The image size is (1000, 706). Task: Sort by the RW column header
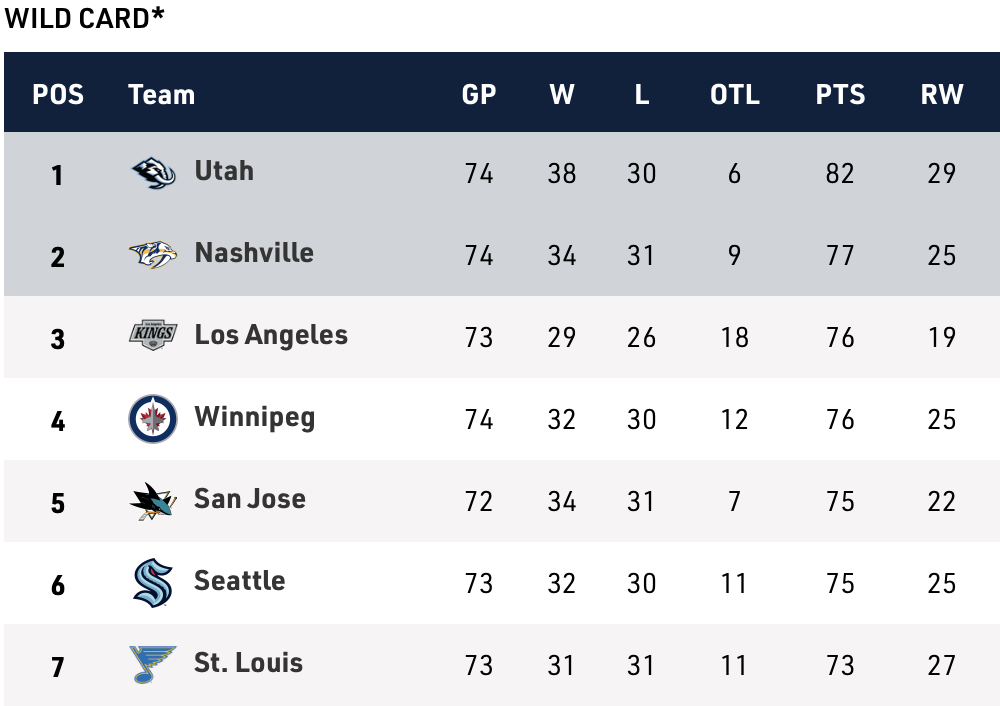pos(941,95)
